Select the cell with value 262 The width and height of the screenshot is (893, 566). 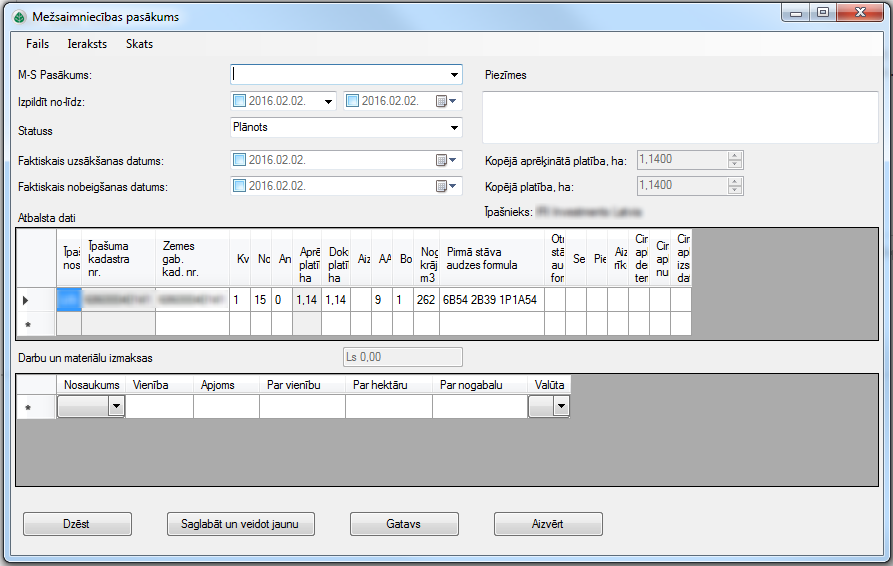click(x=426, y=300)
